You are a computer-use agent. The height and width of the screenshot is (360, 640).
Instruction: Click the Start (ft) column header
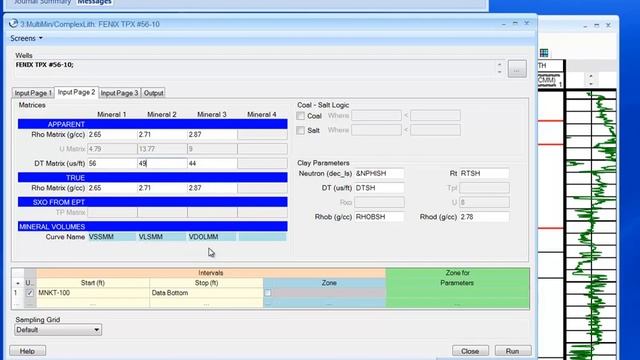click(93, 283)
